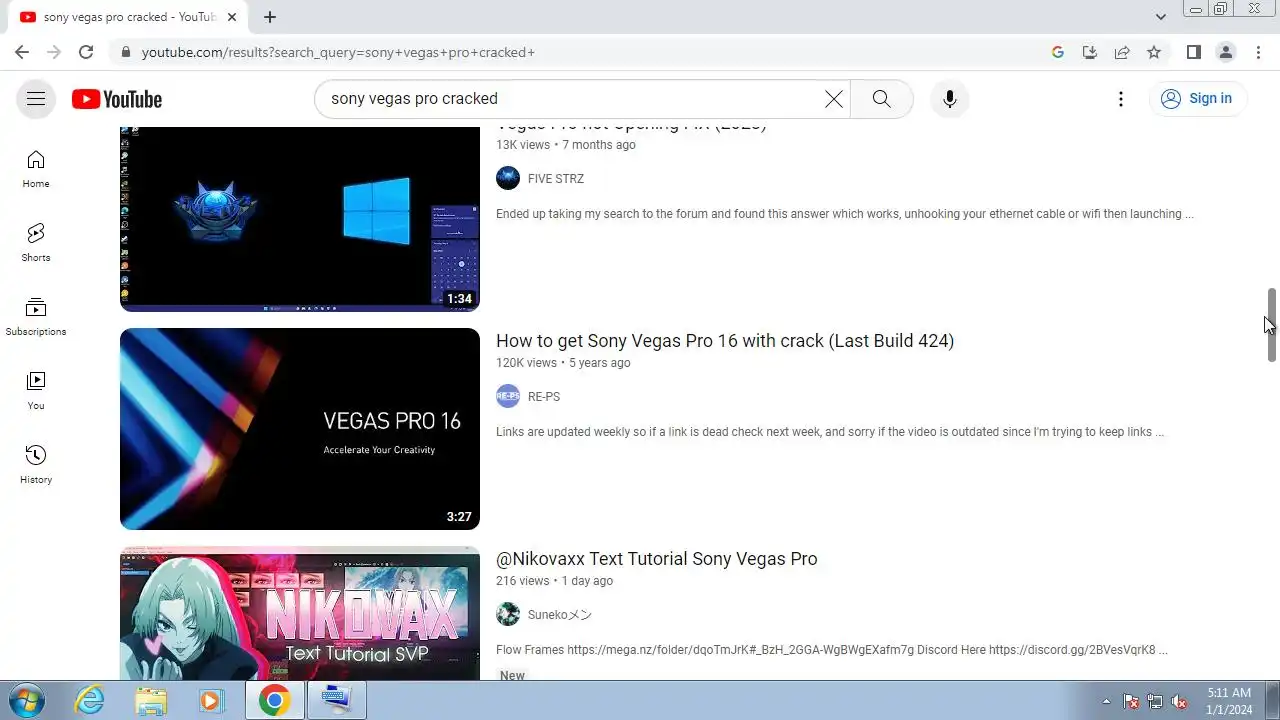
Task: Click the browser forward arrow
Action: pos(54,52)
